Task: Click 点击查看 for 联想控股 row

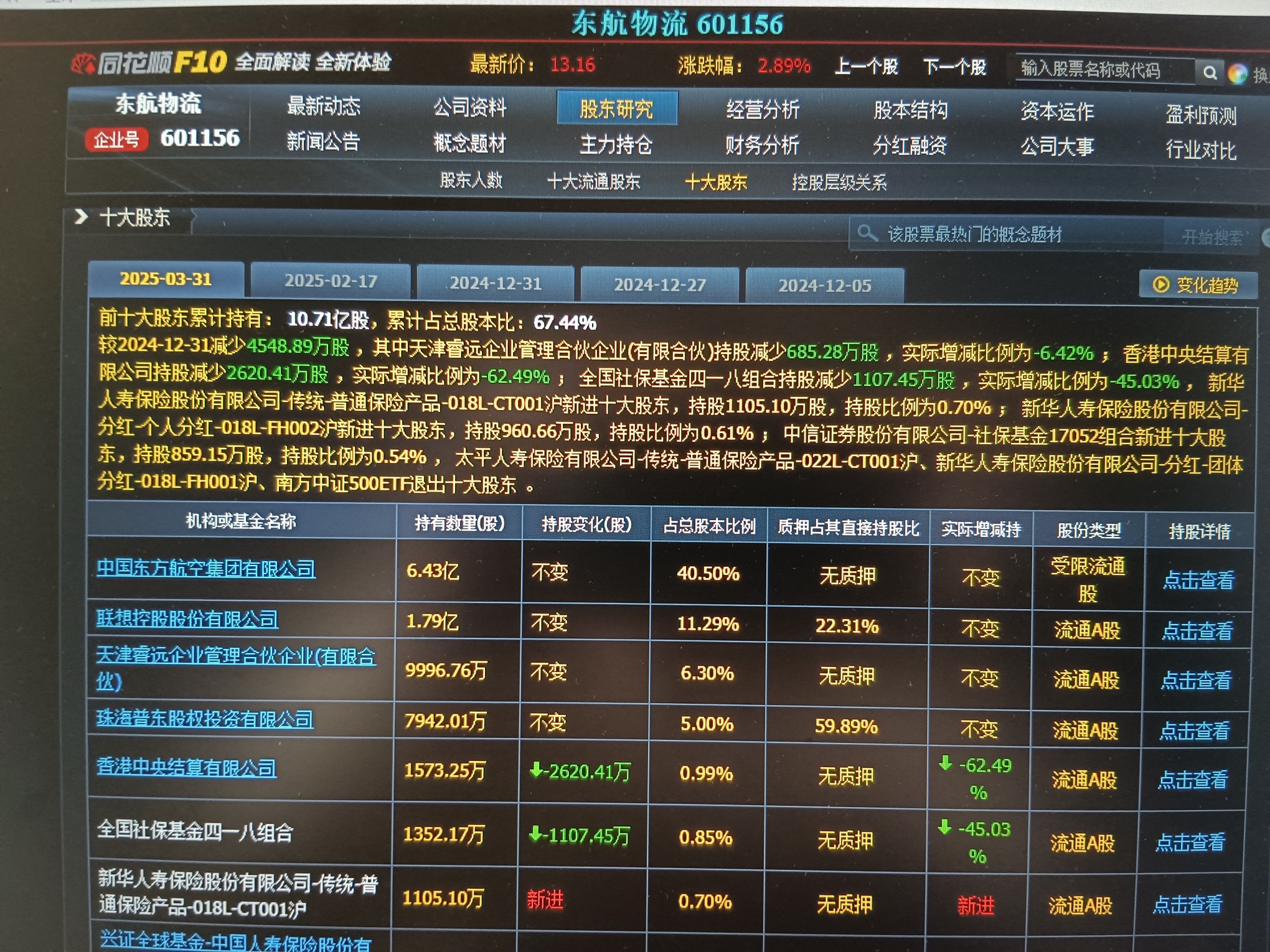Action: pyautogui.click(x=1197, y=631)
